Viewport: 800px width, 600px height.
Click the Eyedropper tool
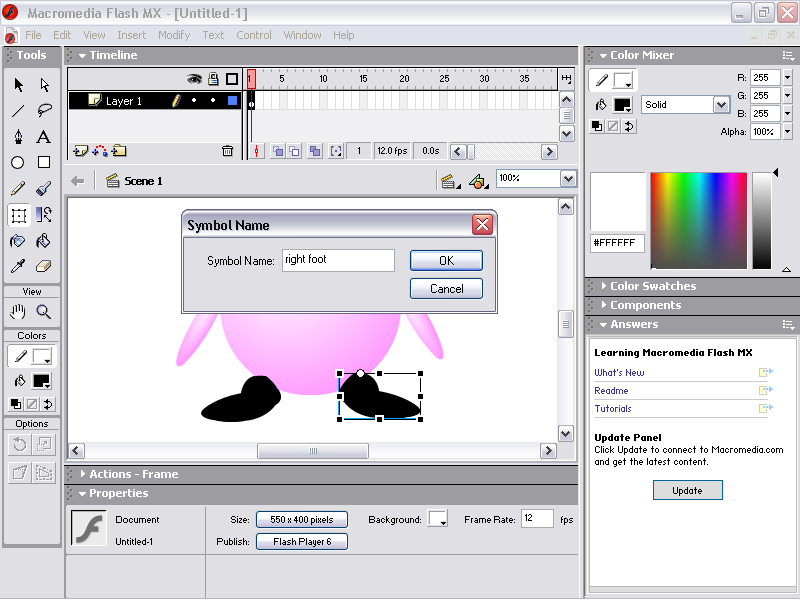[x=18, y=266]
